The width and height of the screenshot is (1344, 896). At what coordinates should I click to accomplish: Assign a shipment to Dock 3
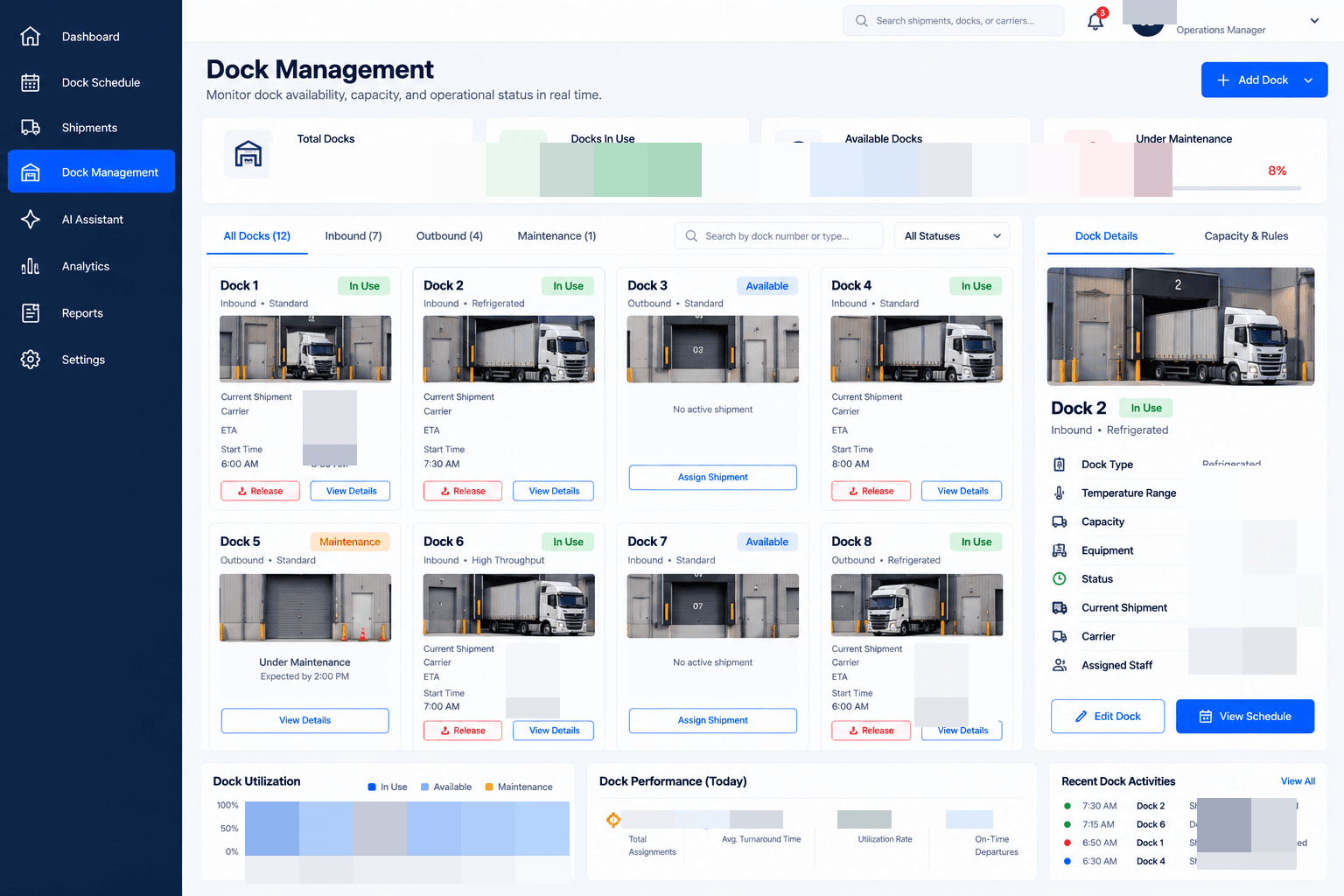point(712,478)
